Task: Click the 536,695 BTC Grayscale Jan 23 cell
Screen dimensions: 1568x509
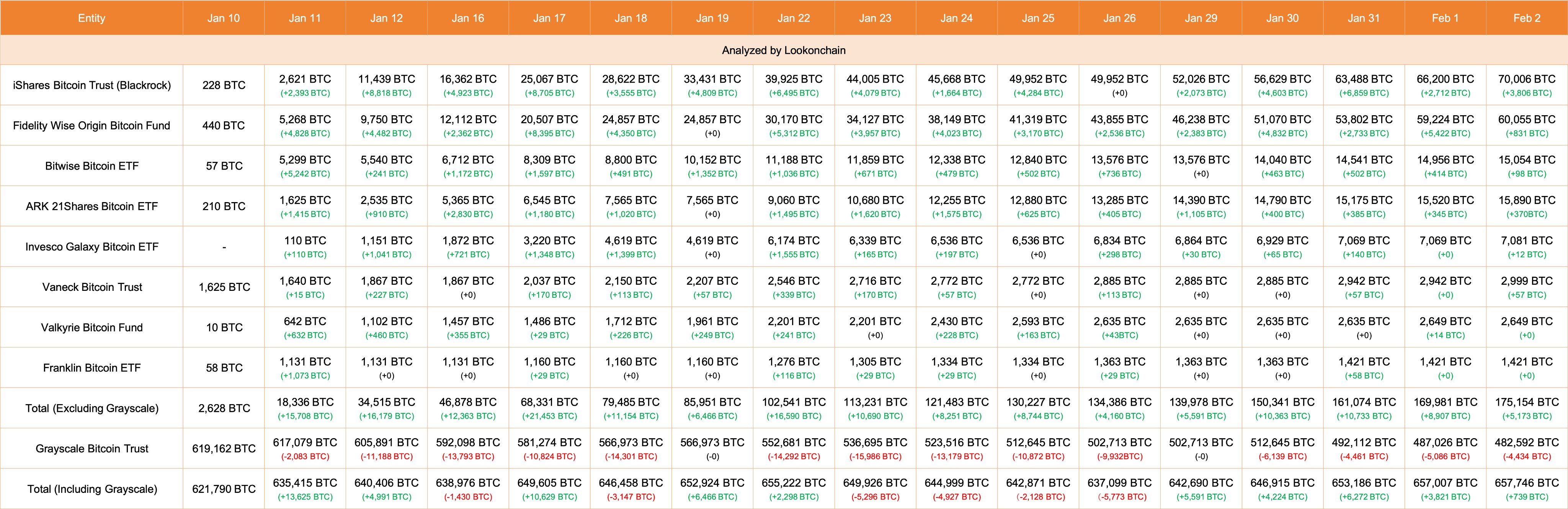Action: [x=875, y=449]
